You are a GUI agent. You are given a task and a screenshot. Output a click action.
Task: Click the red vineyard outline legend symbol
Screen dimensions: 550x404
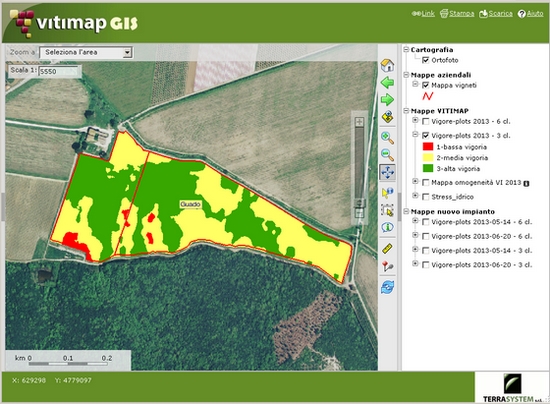click(x=428, y=96)
